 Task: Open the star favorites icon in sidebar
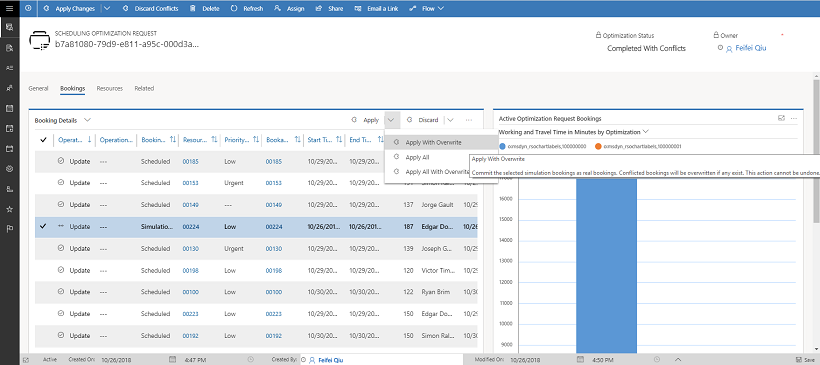click(9, 209)
